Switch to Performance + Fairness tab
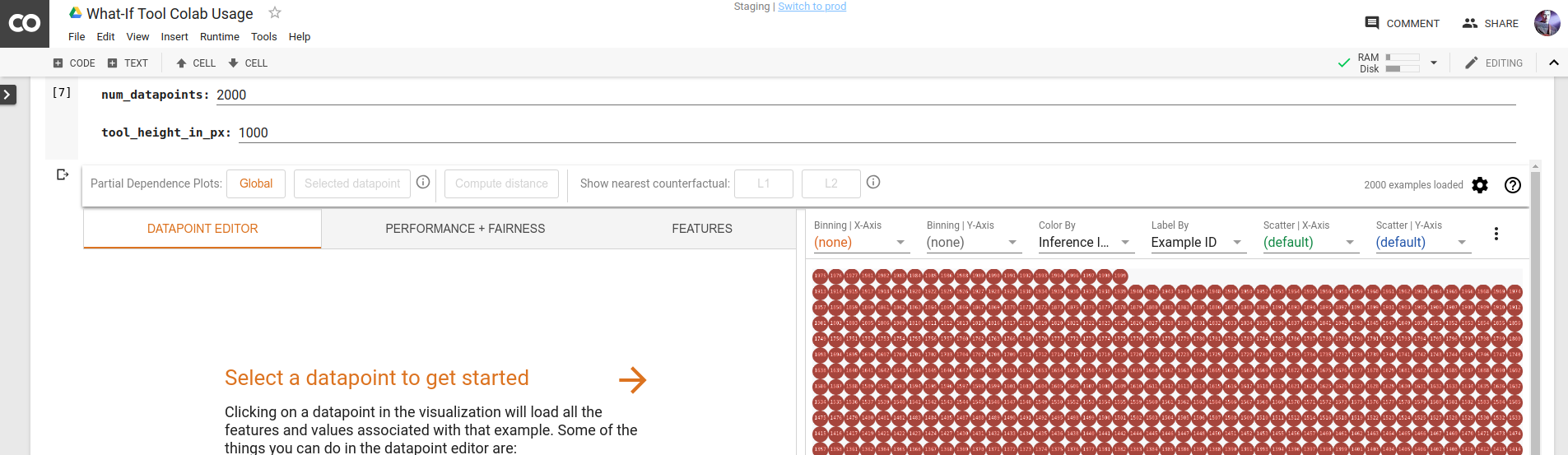Image resolution: width=1568 pixels, height=455 pixels. 465,229
